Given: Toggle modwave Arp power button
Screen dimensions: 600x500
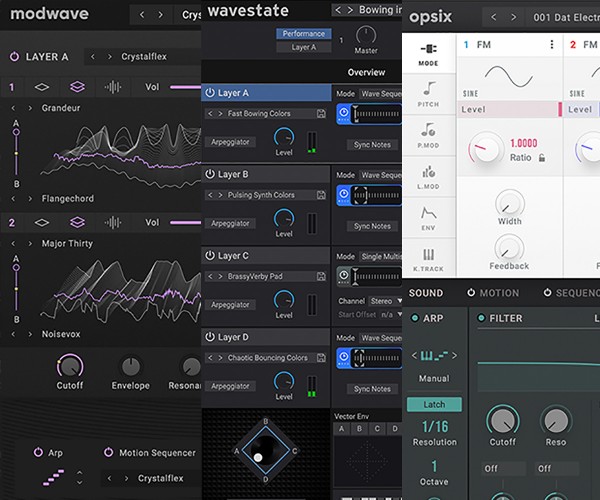Looking at the screenshot, I should click(x=38, y=452).
